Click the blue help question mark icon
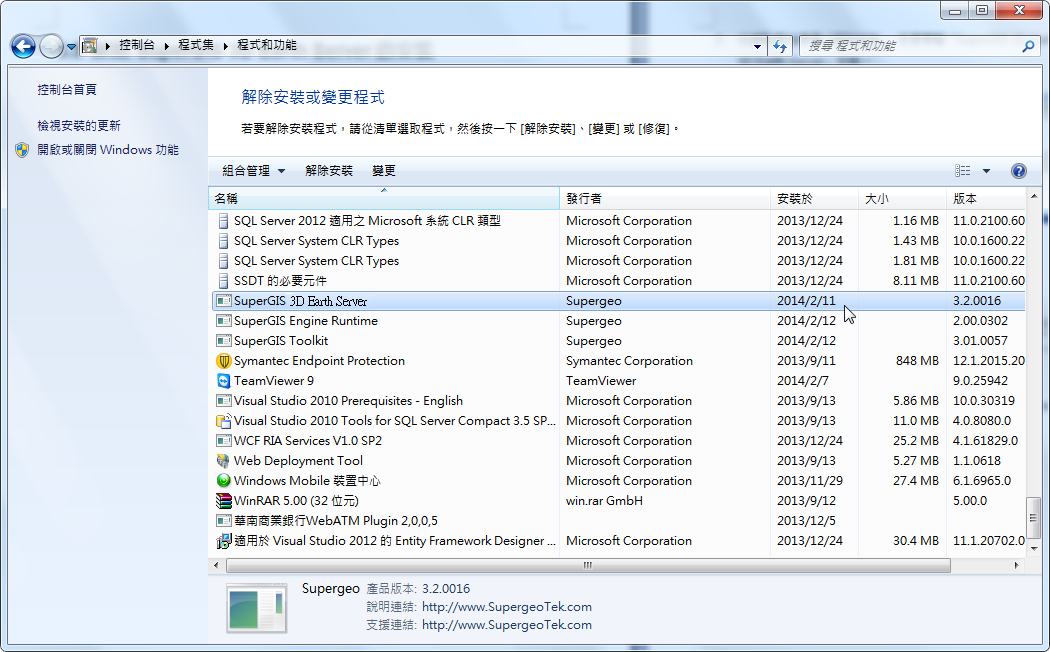The image size is (1050, 652). tap(1019, 171)
